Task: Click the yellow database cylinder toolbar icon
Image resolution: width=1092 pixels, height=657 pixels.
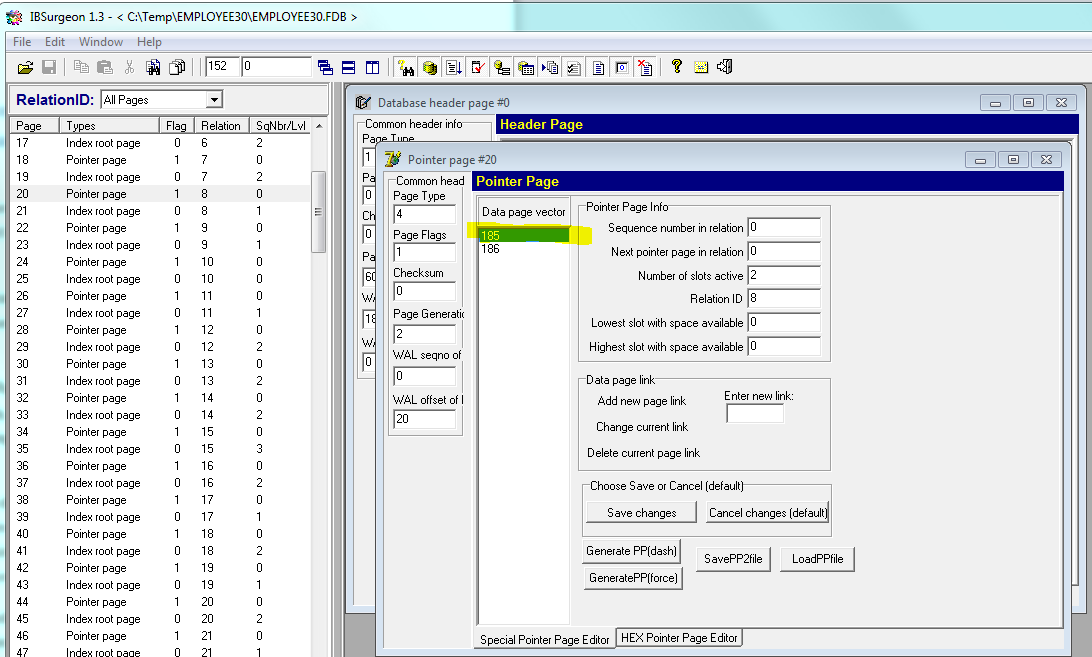Action: [429, 67]
